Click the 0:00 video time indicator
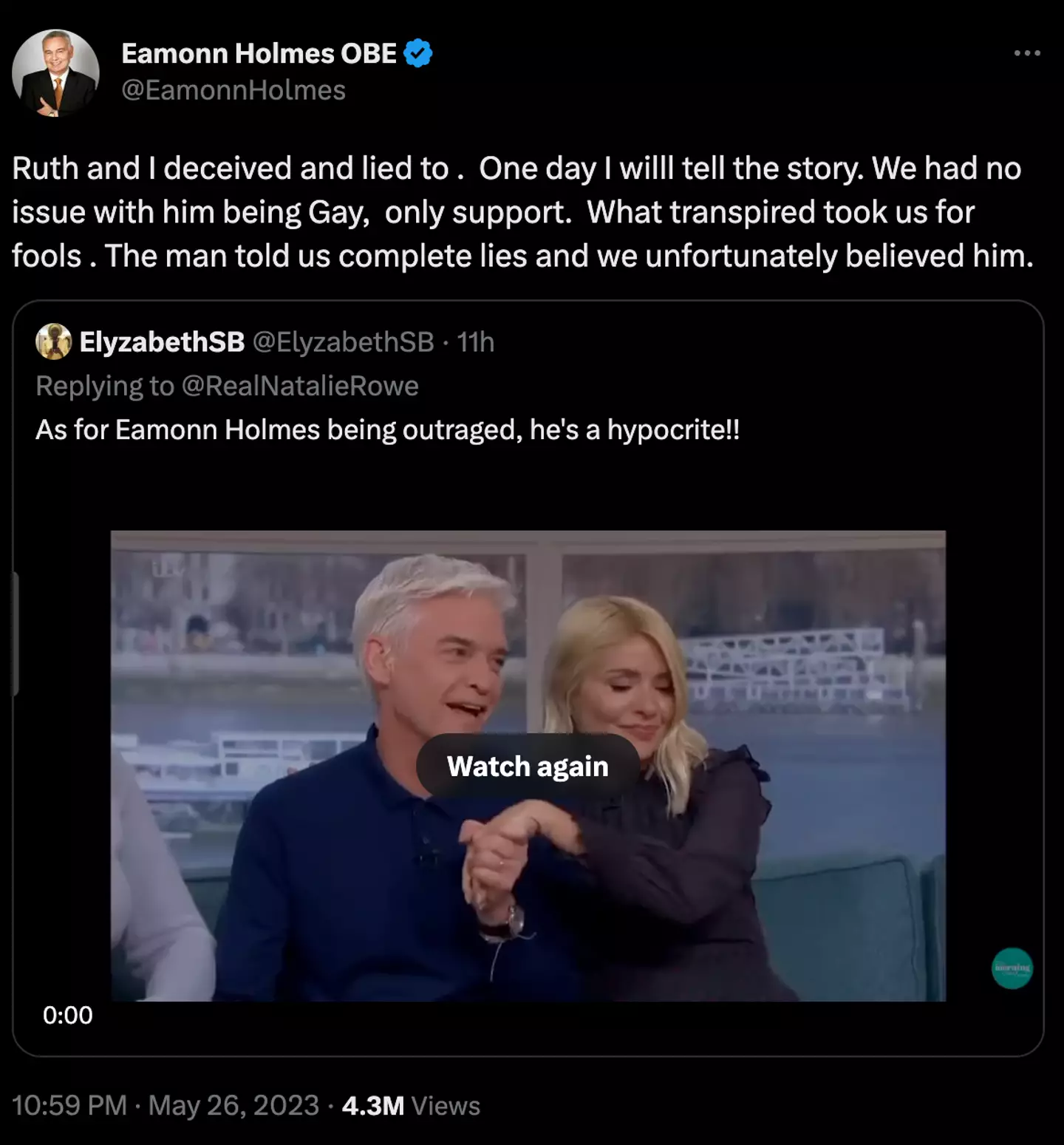Screen dimensions: 1064x1145 coord(67,1015)
